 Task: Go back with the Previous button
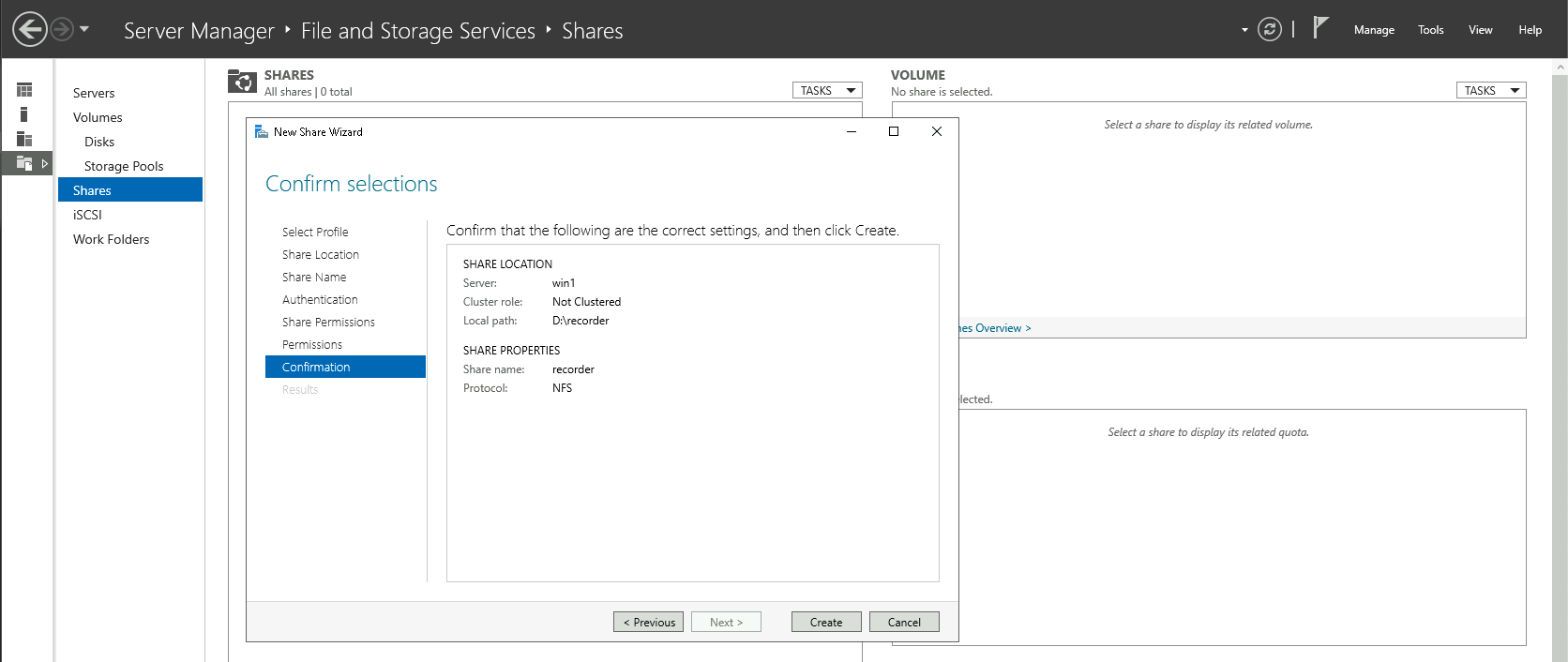coord(648,622)
